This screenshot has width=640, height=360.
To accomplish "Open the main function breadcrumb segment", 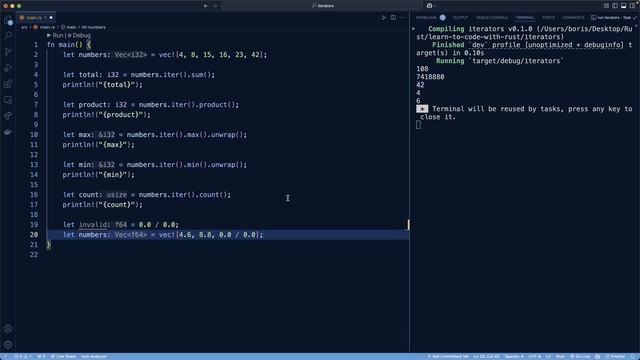I will coord(69,27).
